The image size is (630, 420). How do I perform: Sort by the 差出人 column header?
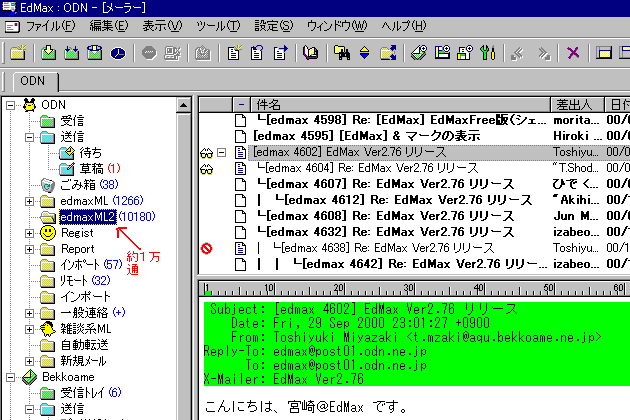[577, 105]
